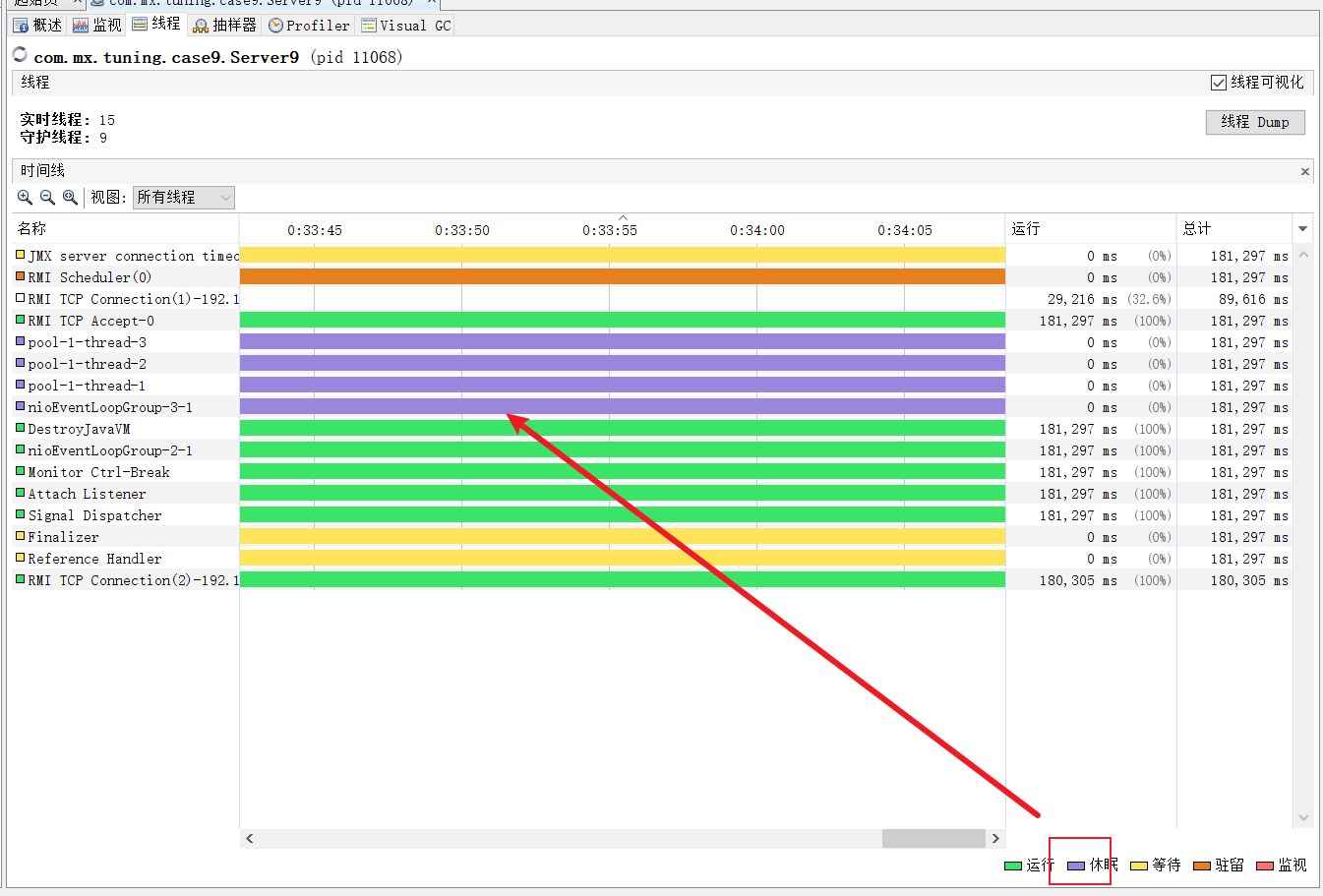Click the 线程 Dump button
This screenshot has width=1323, height=896.
pos(1254,122)
